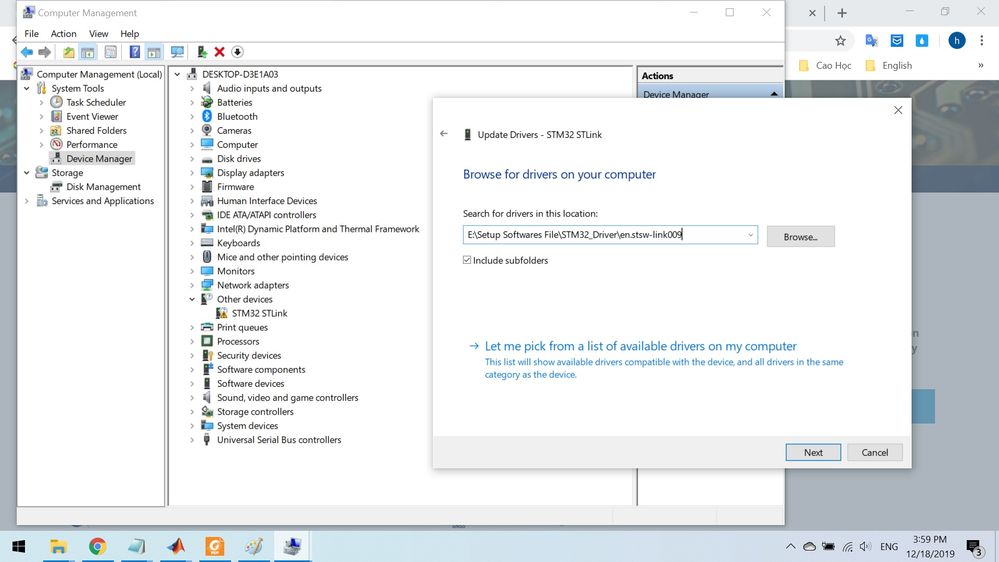Screen dimensions: 999x562
Task: Open File Explorer from the taskbar
Action: point(58,546)
